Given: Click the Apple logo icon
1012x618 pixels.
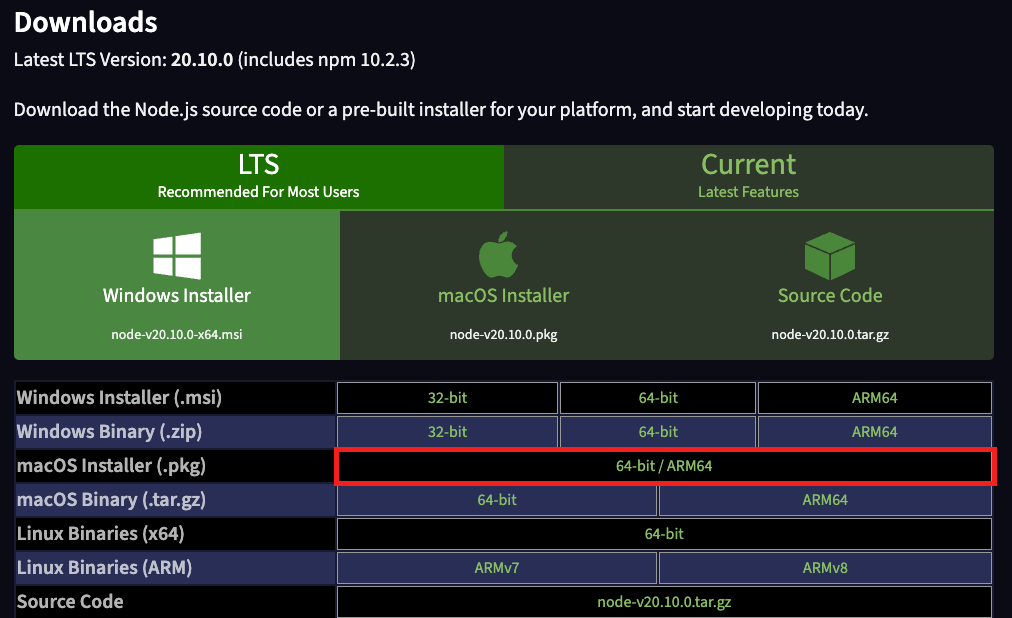Looking at the screenshot, I should tap(498, 255).
